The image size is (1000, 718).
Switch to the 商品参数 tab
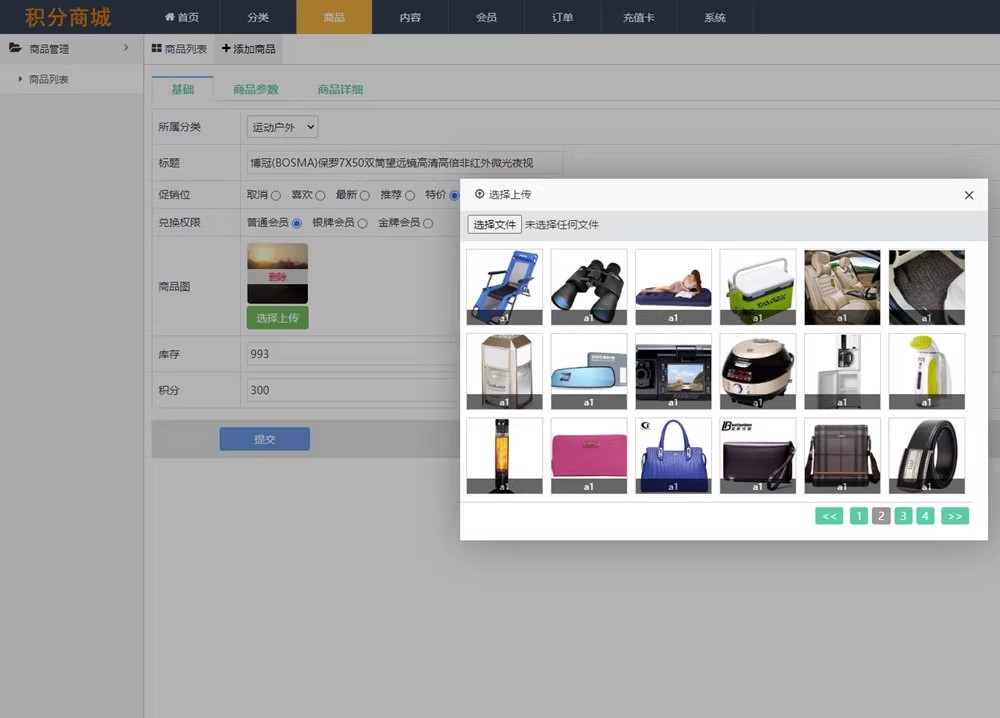click(x=255, y=89)
